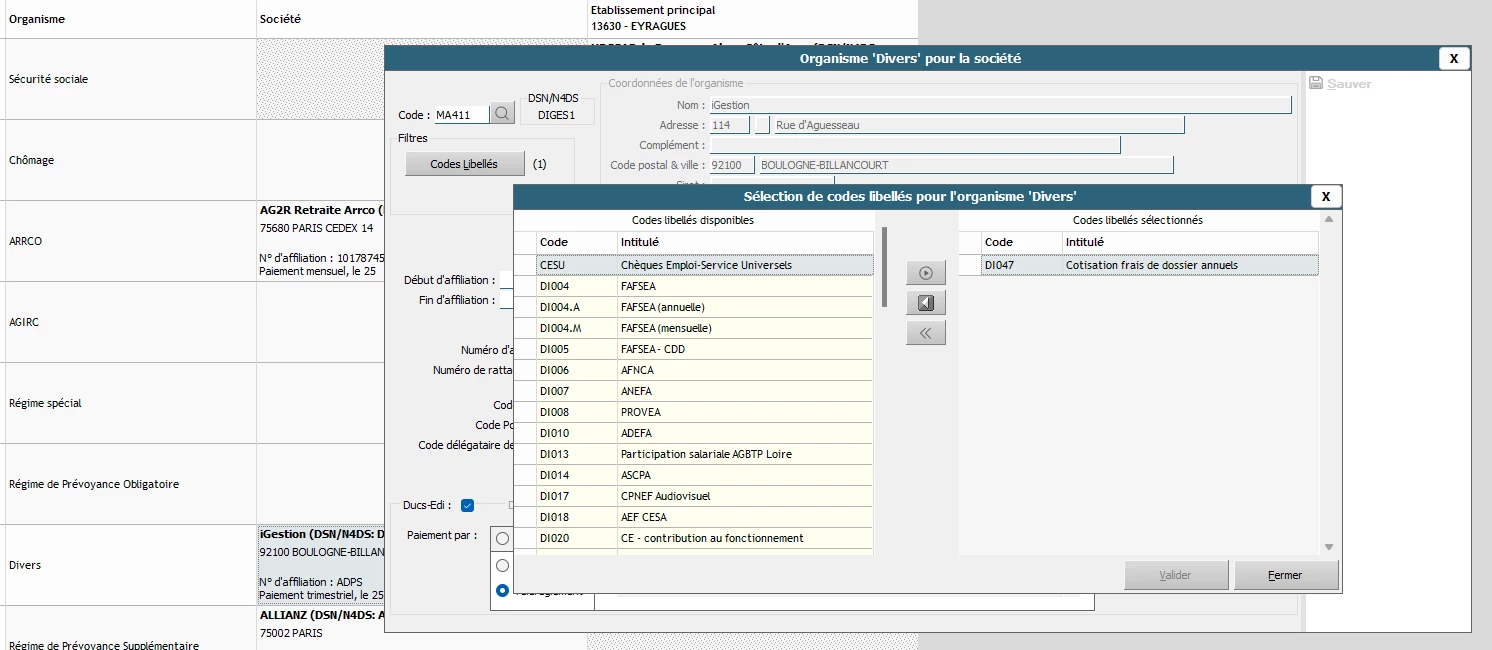Close the 'Sélection de codes libellés' dialog
1492x650 pixels.
1325,197
